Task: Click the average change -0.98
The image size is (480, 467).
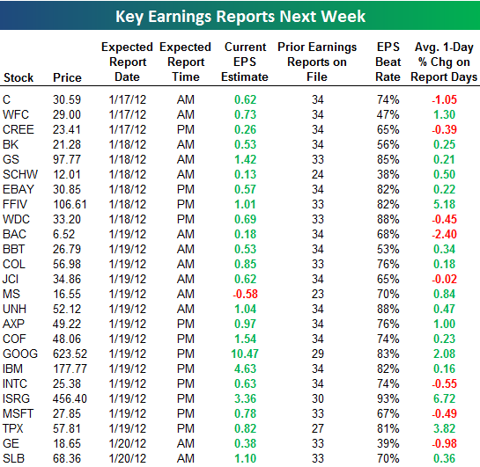Action: tap(444, 444)
